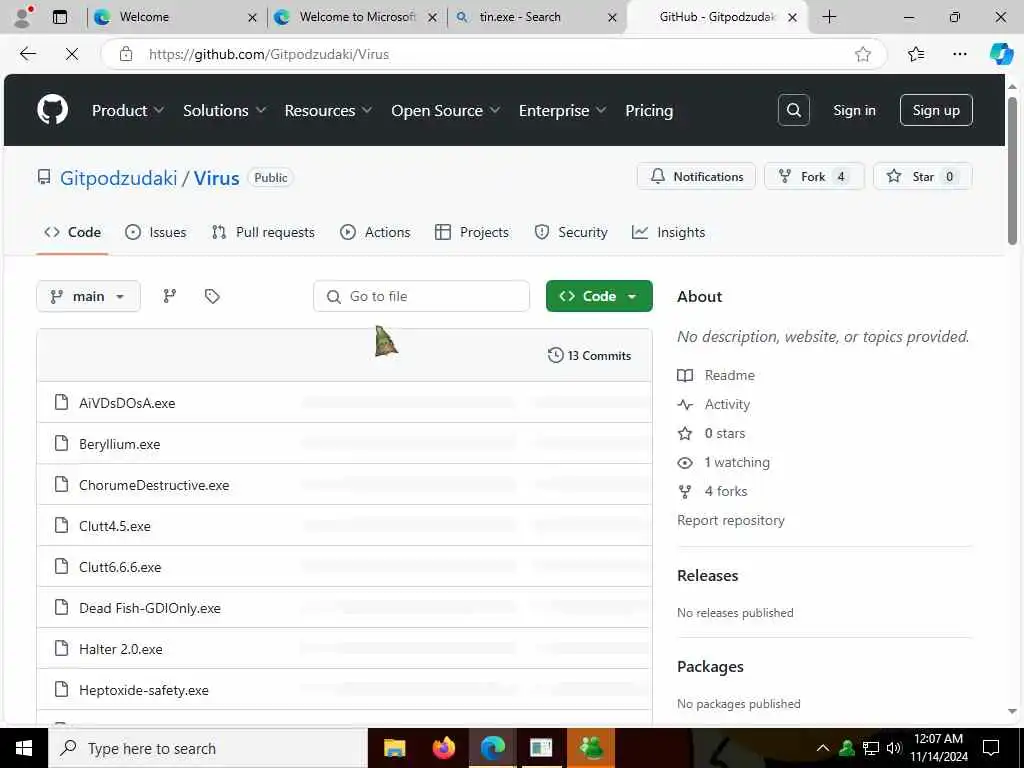Image resolution: width=1024 pixels, height=768 pixels.
Task: Open the green Code dropdown button
Action: (599, 296)
